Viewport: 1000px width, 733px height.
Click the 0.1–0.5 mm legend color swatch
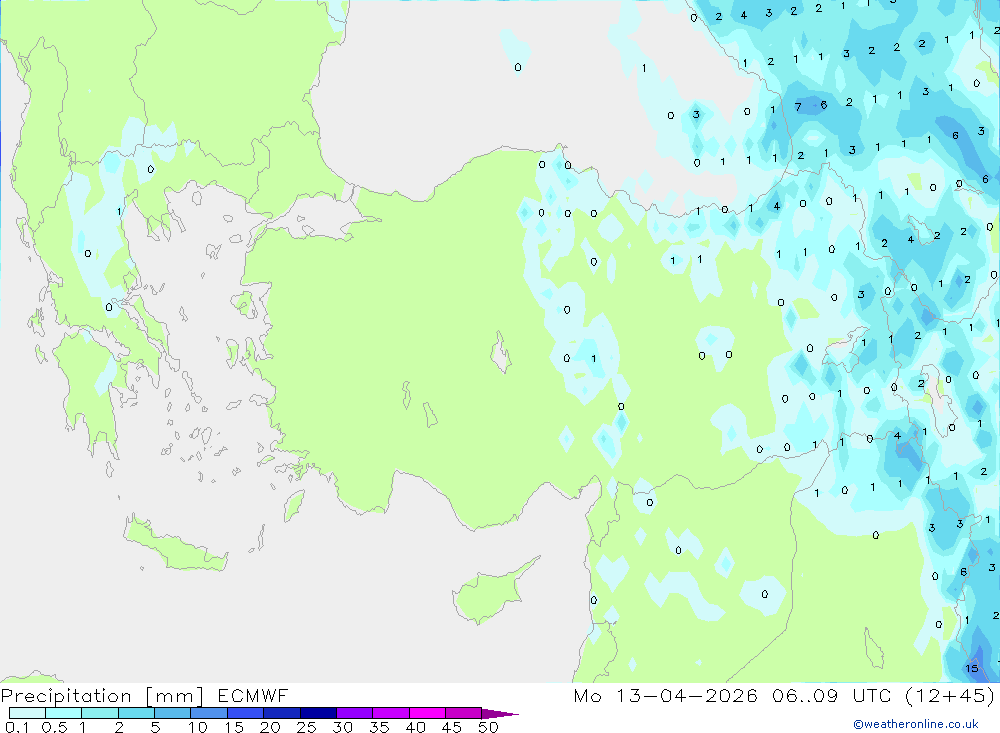(27, 713)
